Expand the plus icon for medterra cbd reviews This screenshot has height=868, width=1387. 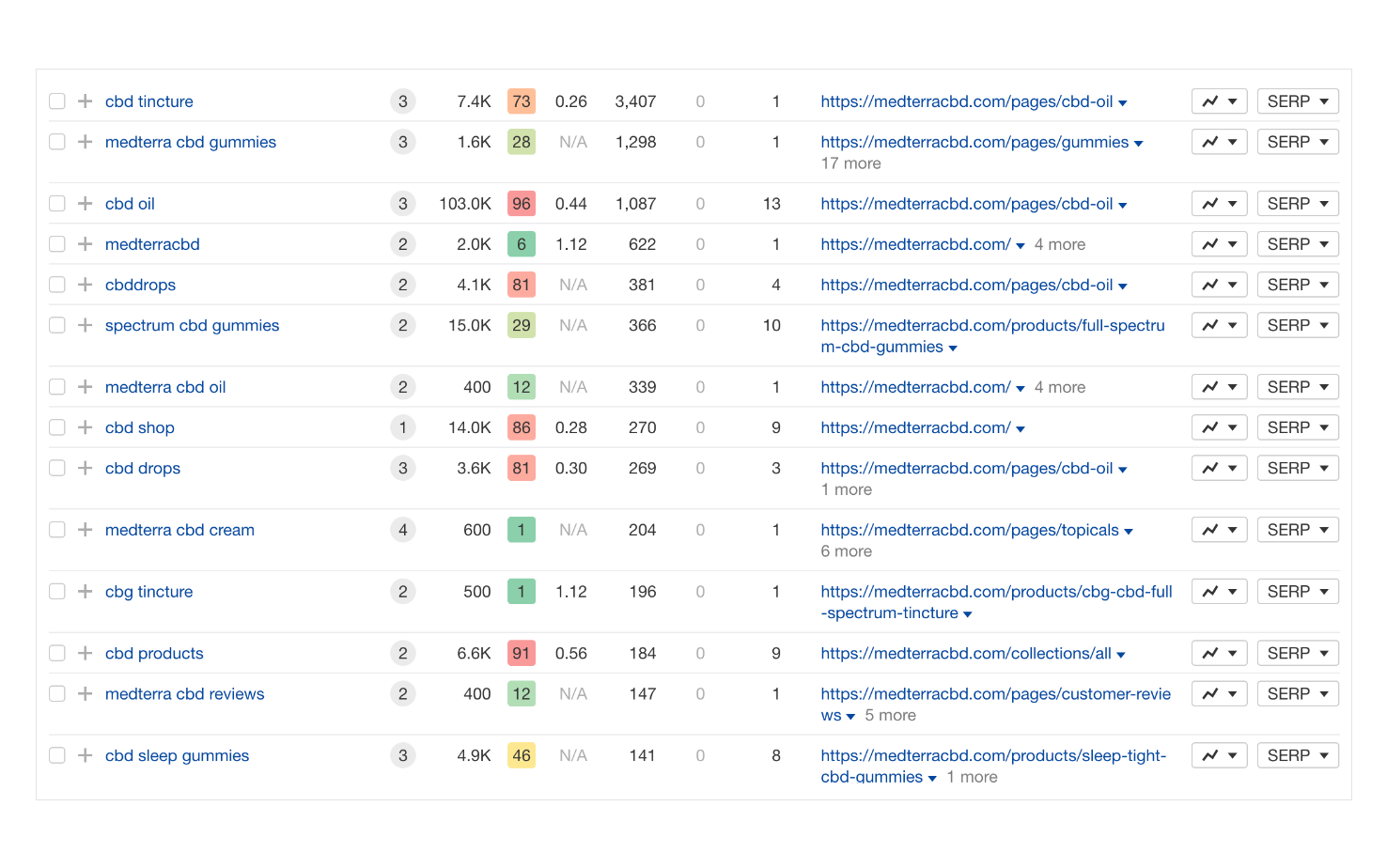86,694
